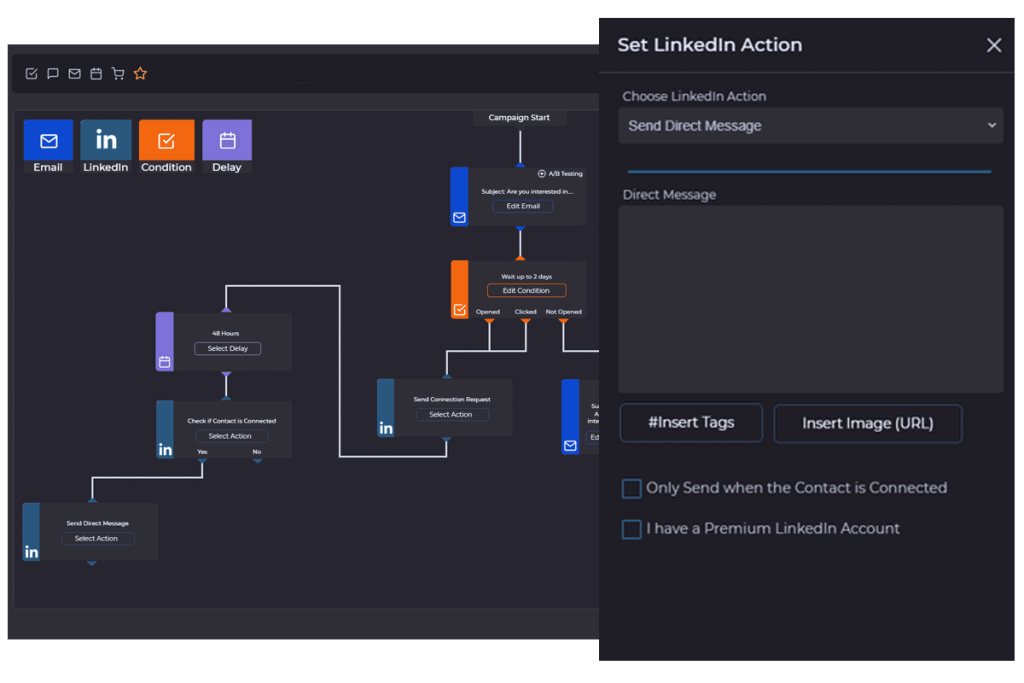Close the Set LinkedIn Action panel

pos(993,45)
